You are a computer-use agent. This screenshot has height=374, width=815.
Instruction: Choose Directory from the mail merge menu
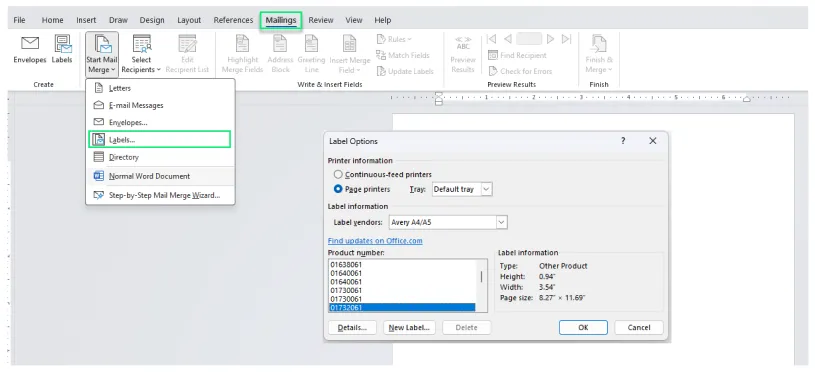click(x=160, y=157)
